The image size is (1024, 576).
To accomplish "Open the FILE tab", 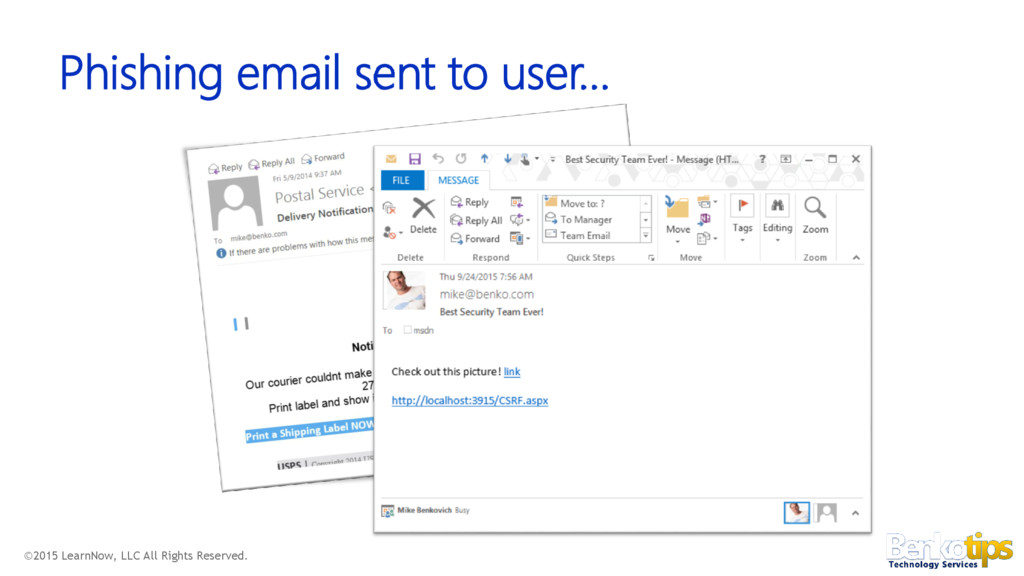I will (x=401, y=180).
